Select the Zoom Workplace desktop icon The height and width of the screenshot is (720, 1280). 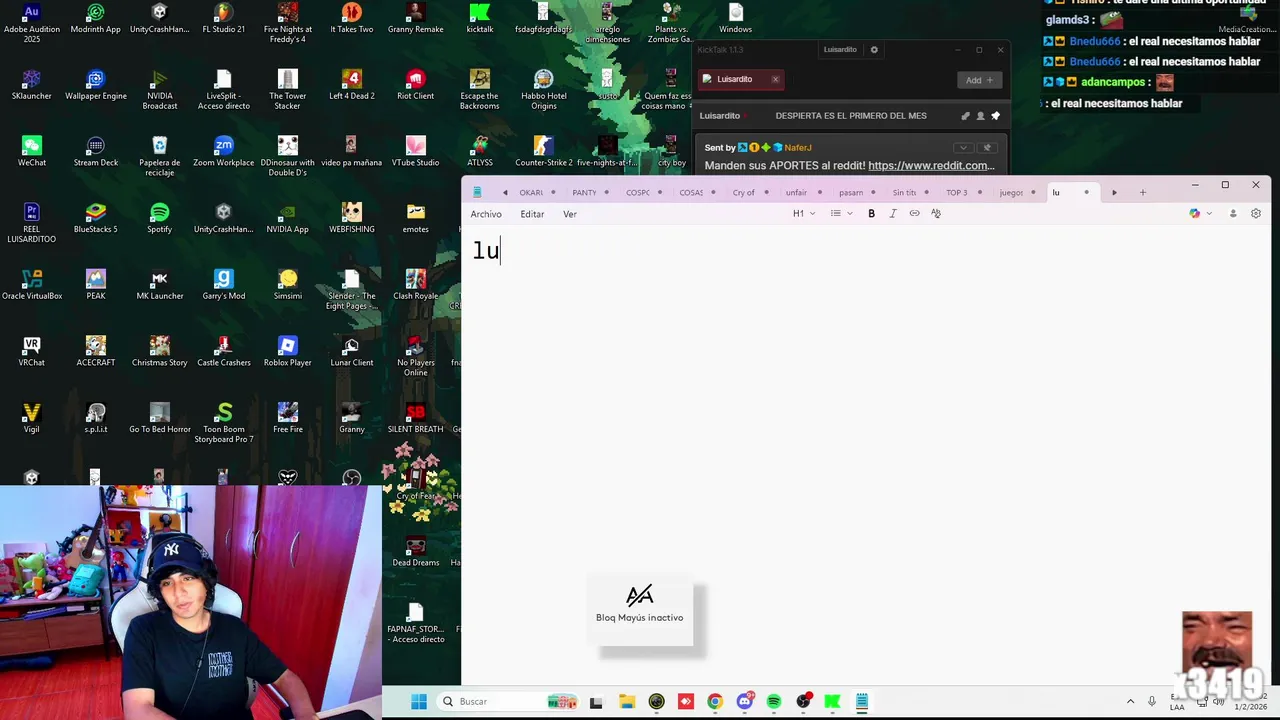pos(224,152)
